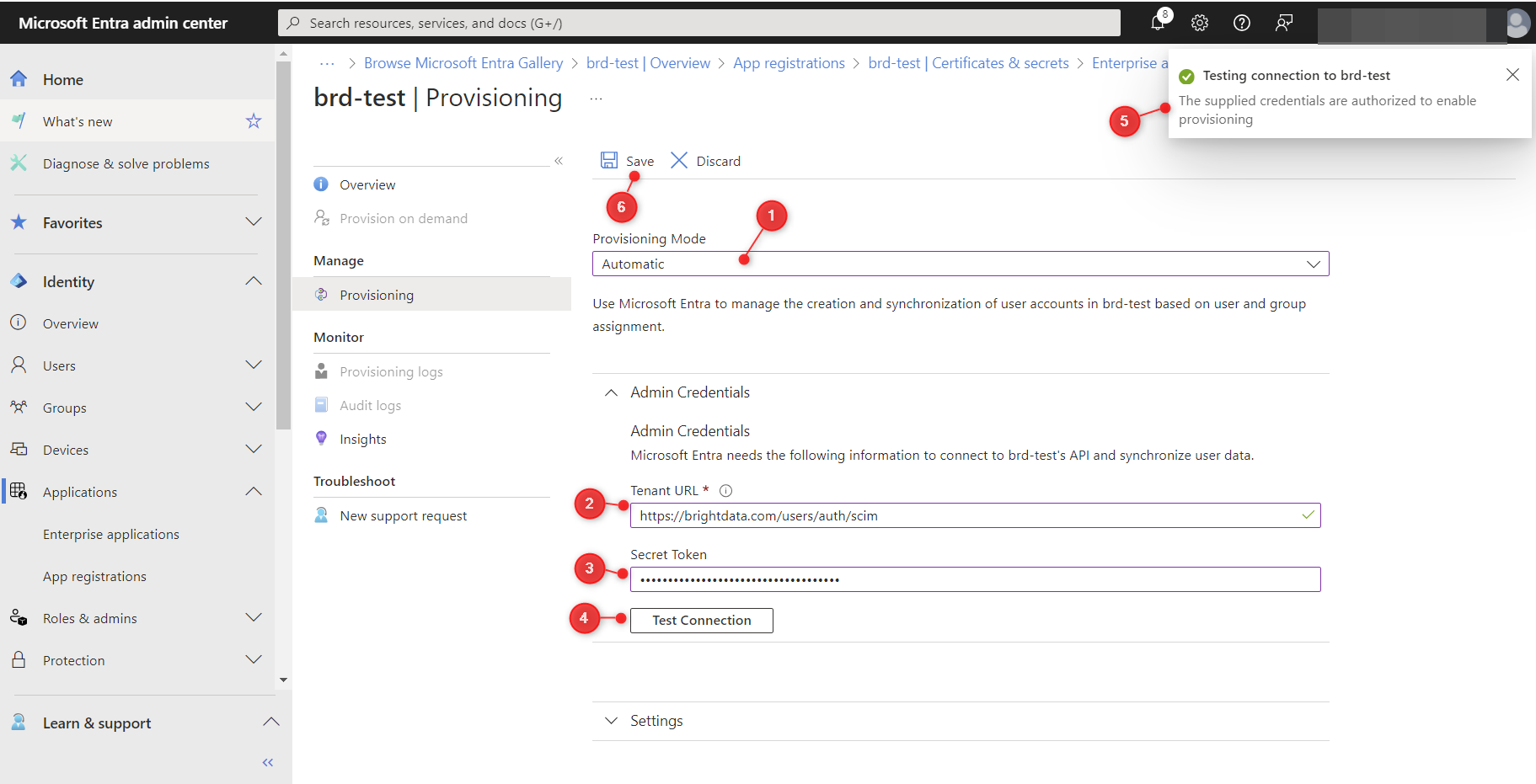Click the Save floppy disk icon
This screenshot has height=784, width=1536.
point(609,160)
